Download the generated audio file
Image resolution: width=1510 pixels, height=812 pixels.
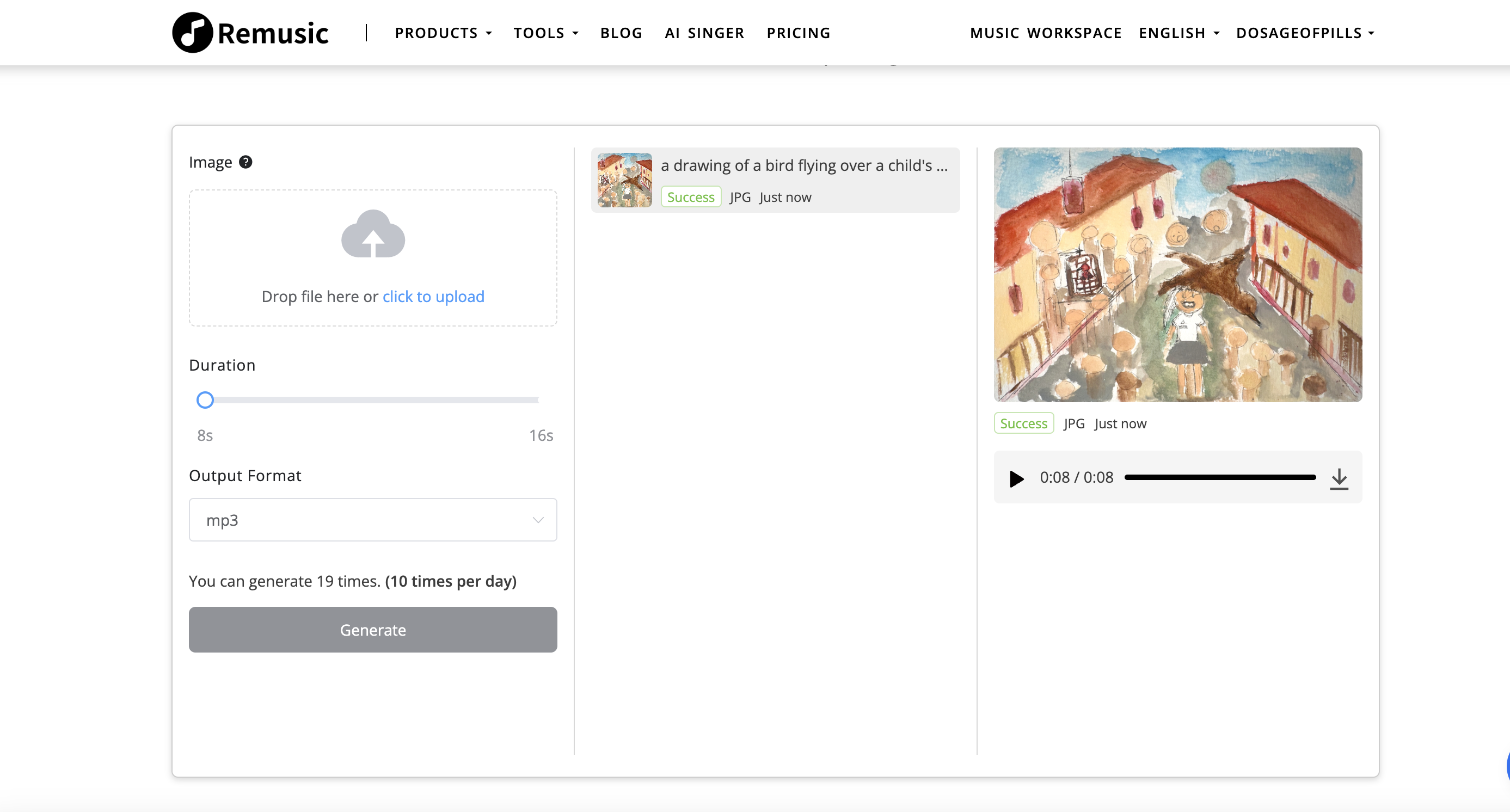tap(1339, 478)
